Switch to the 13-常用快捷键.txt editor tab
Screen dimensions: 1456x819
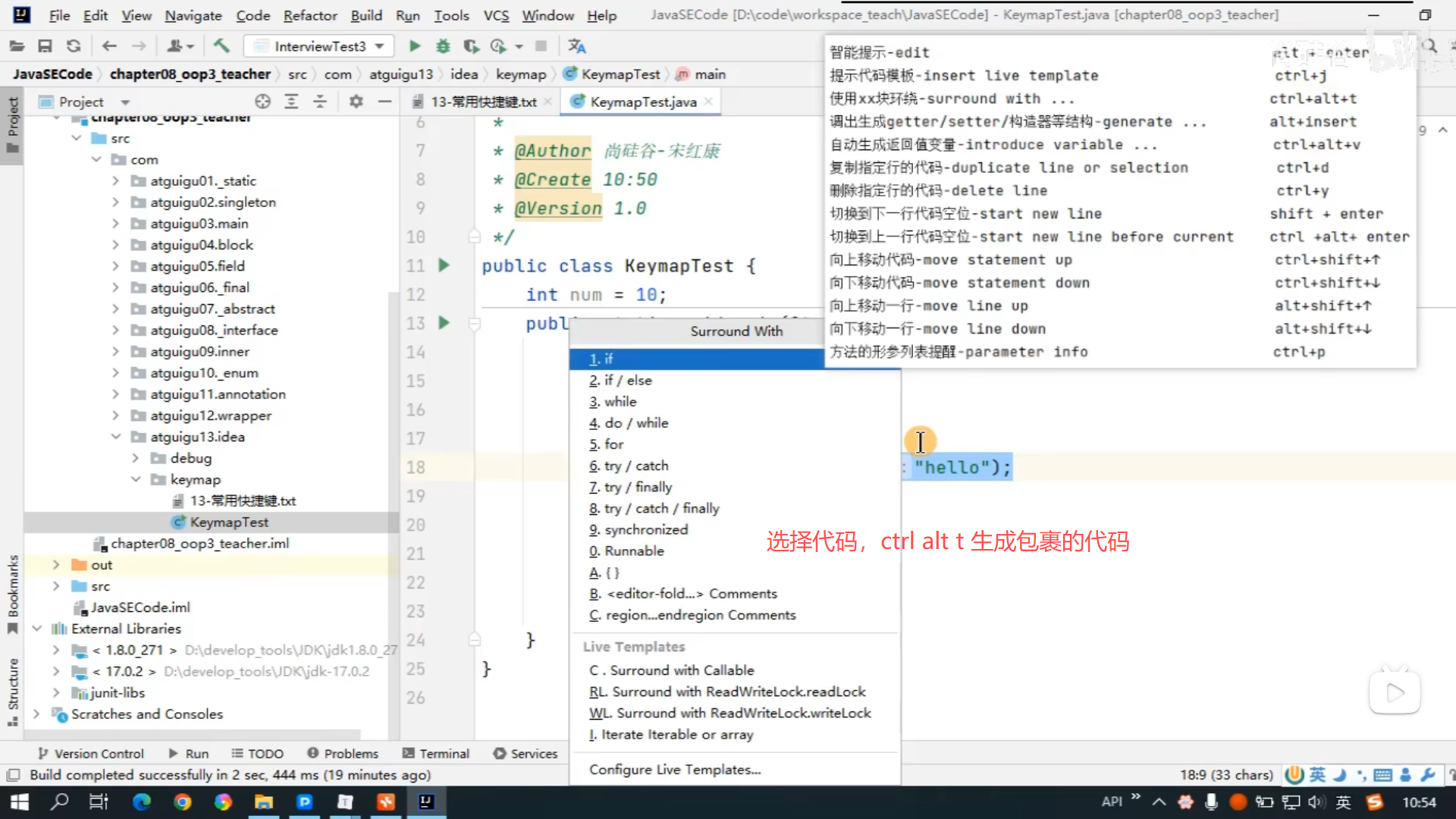(483, 102)
